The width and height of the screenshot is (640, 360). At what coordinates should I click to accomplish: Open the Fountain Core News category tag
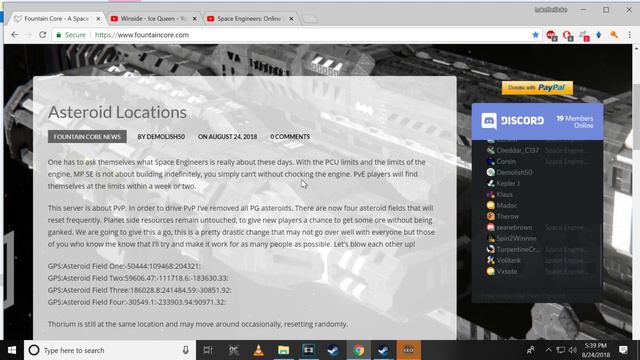click(x=87, y=136)
